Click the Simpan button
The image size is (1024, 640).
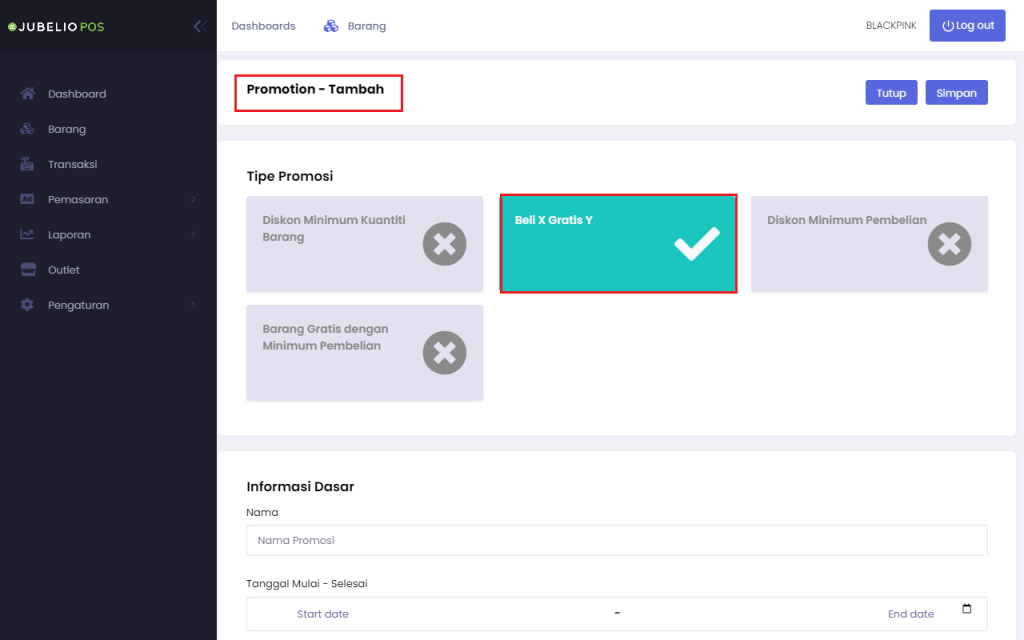pyautogui.click(x=956, y=93)
